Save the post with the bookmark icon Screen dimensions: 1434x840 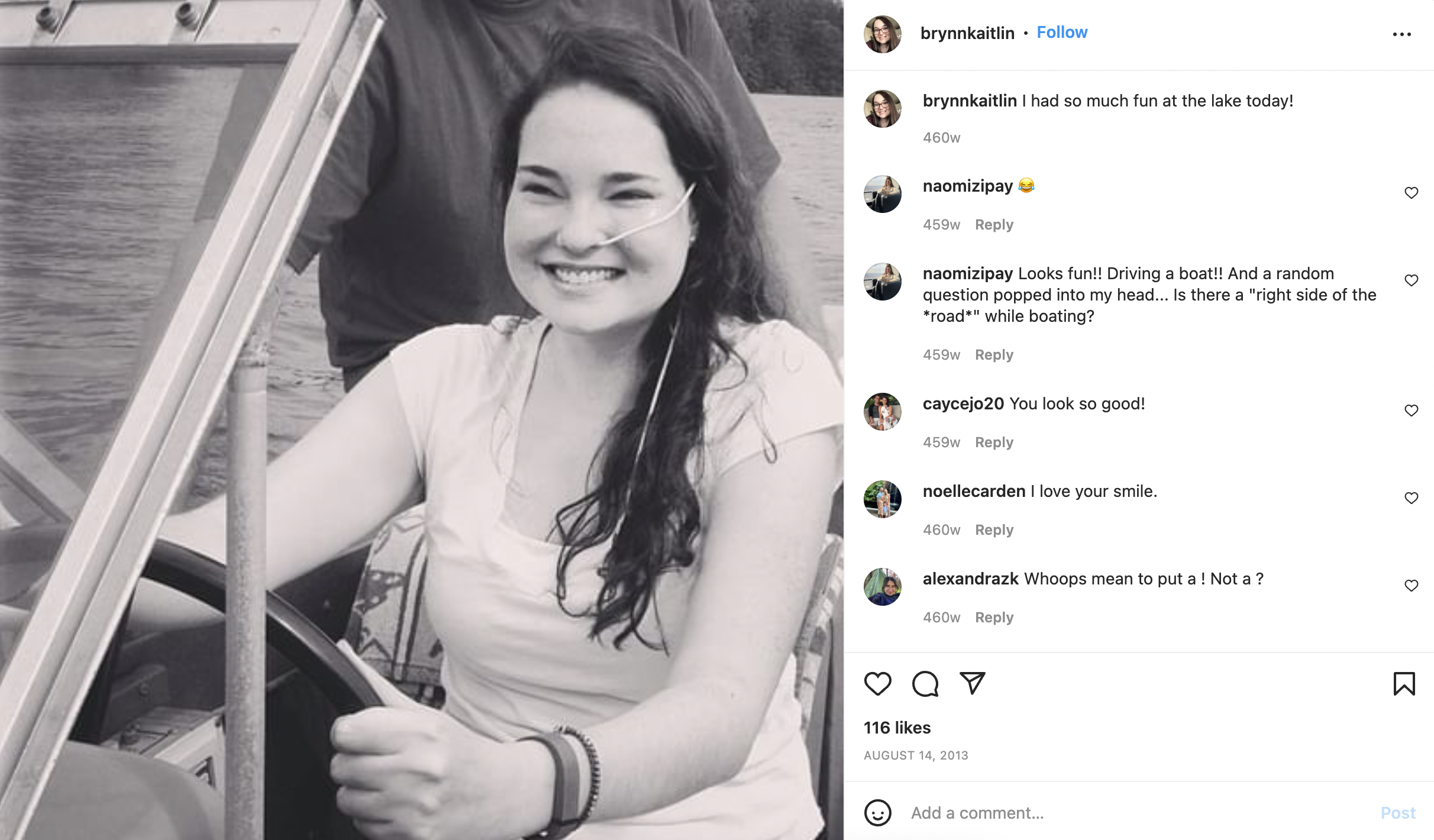tap(1404, 683)
